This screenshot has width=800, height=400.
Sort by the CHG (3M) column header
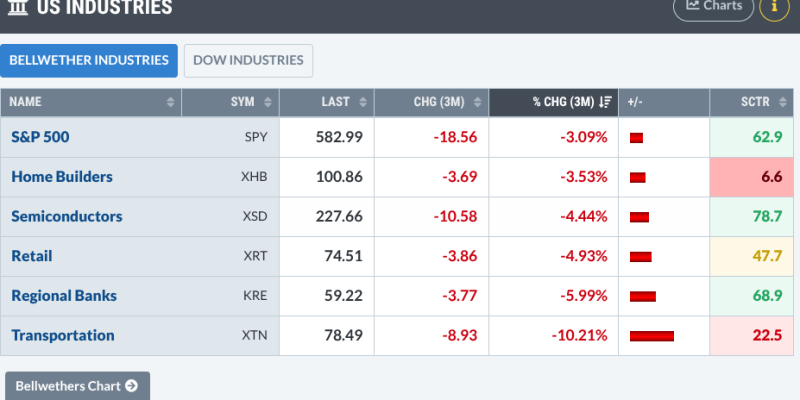click(432, 102)
